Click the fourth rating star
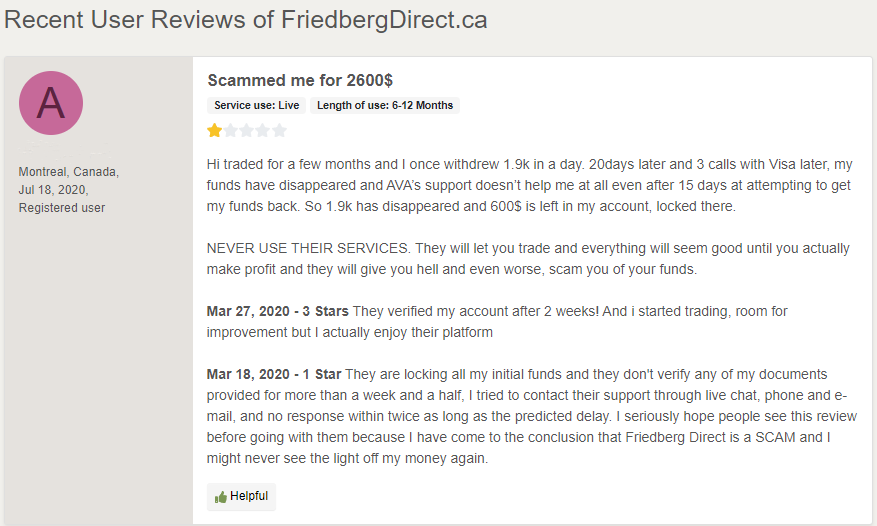This screenshot has height=526, width=877. [x=263, y=130]
